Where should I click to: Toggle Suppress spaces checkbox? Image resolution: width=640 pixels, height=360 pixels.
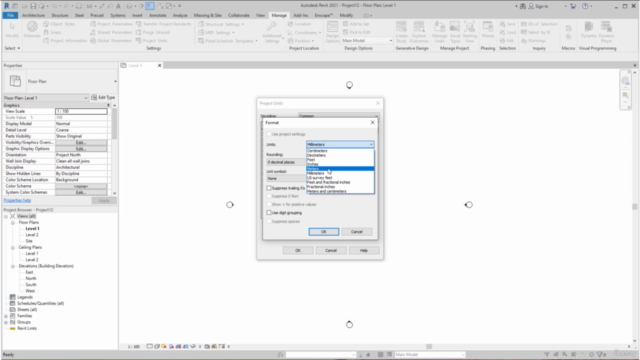[269, 221]
